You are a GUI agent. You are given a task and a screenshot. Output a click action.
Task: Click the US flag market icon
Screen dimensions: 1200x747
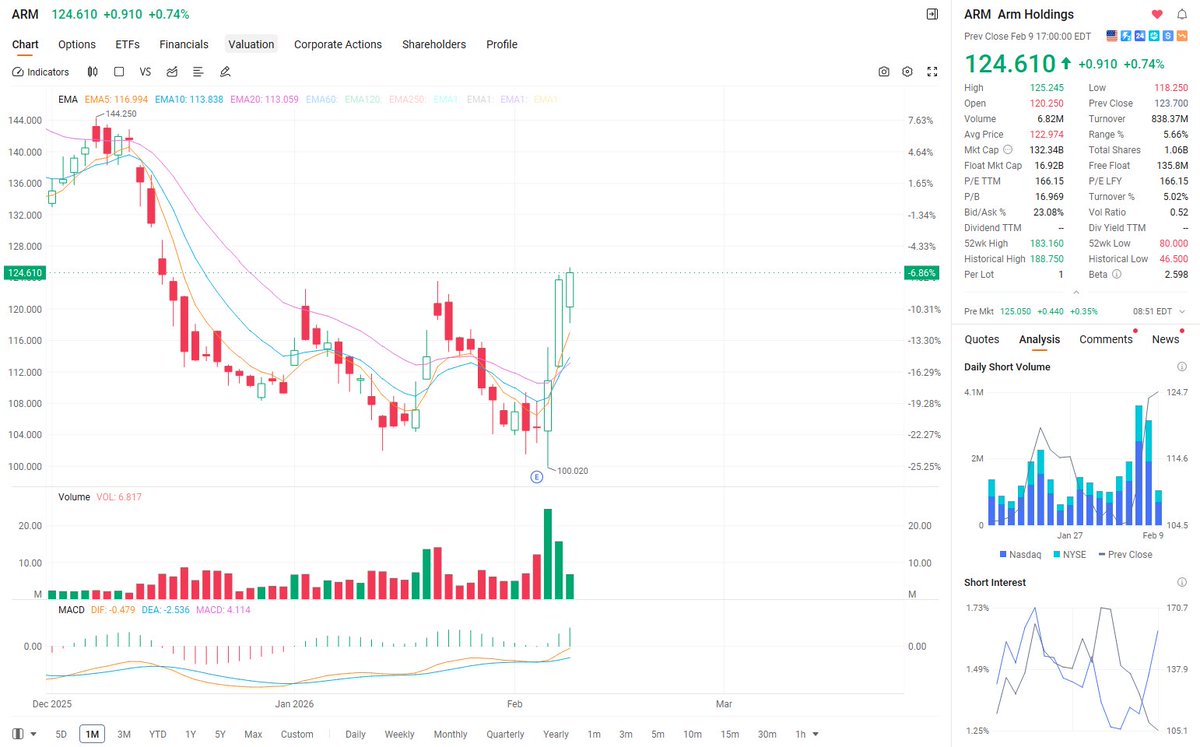click(1112, 35)
